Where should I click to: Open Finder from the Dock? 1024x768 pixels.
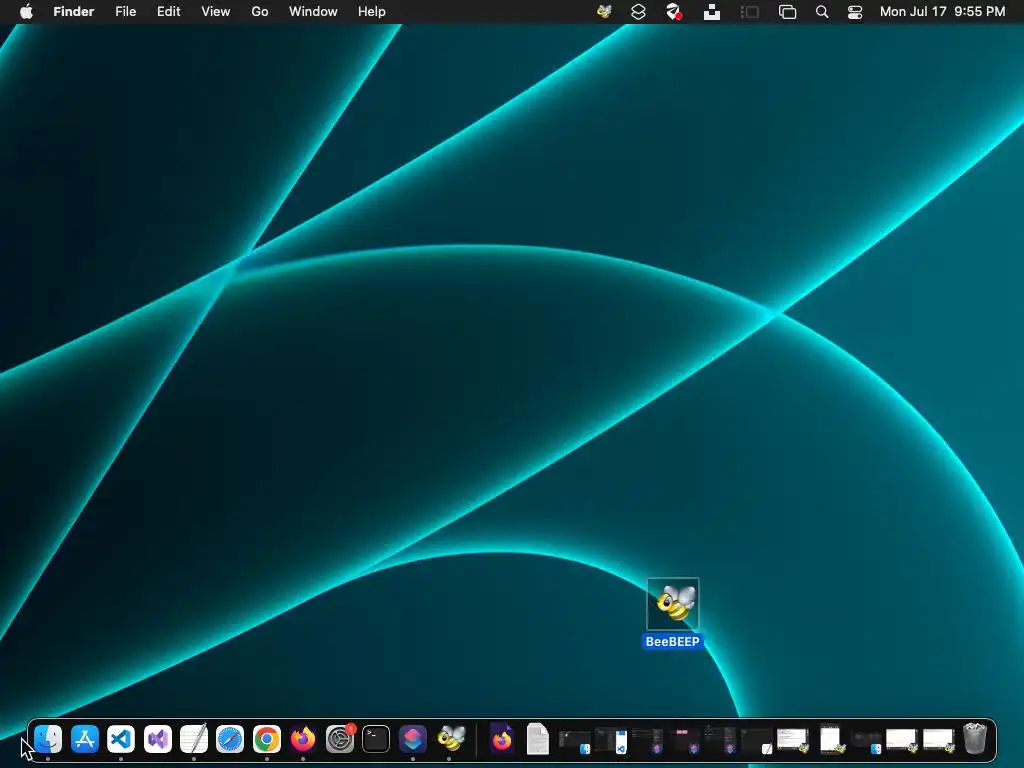48,739
